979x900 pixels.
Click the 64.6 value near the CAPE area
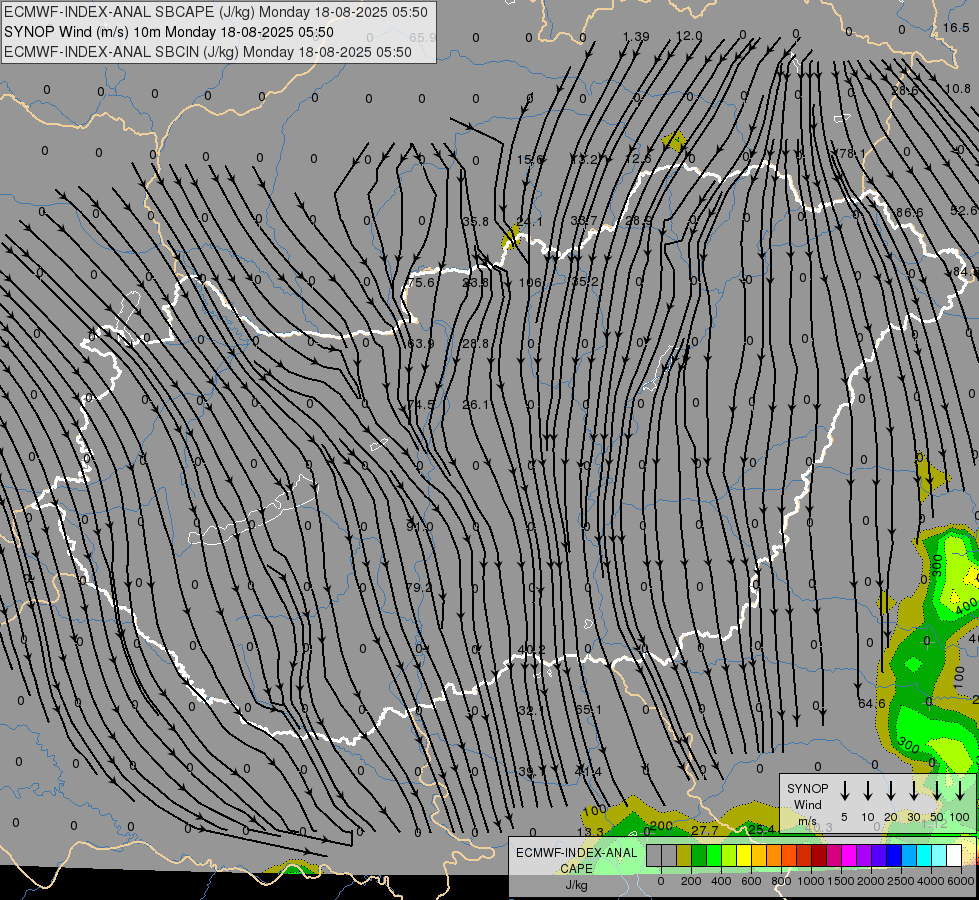pos(872,704)
